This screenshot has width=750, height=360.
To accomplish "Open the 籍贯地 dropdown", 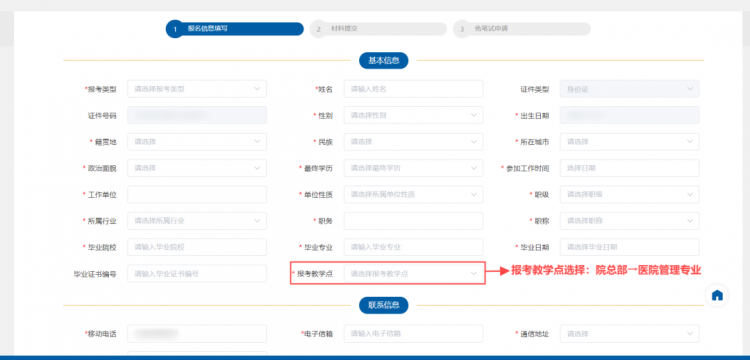I will coord(197,142).
